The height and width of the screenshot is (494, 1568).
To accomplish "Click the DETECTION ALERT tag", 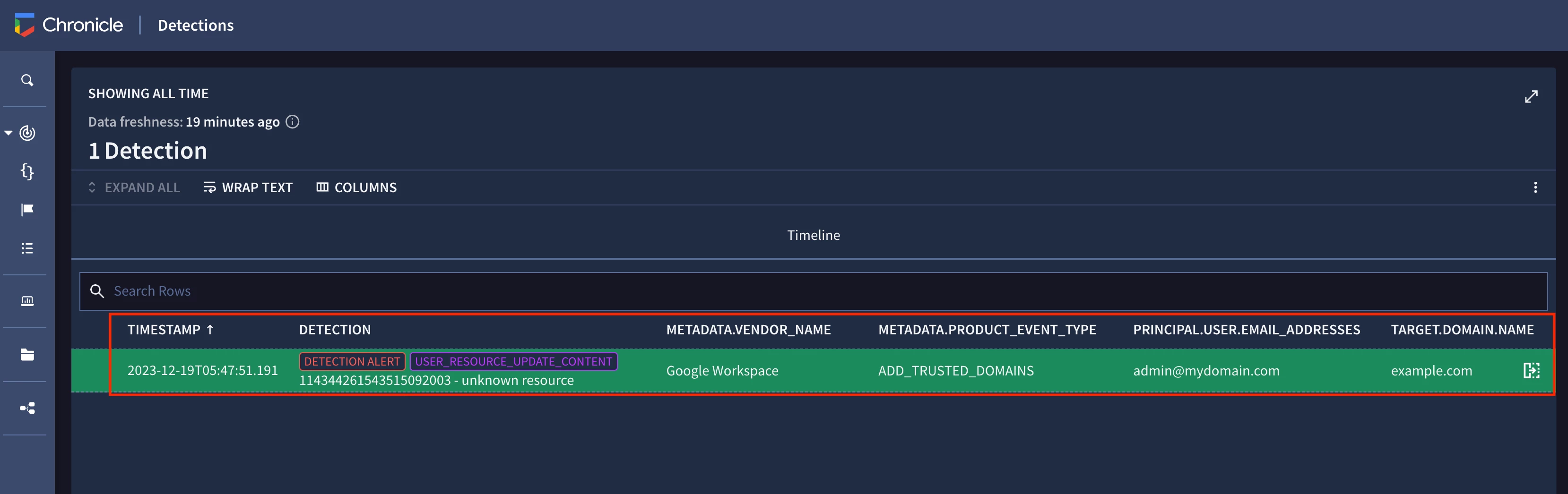I will point(352,361).
